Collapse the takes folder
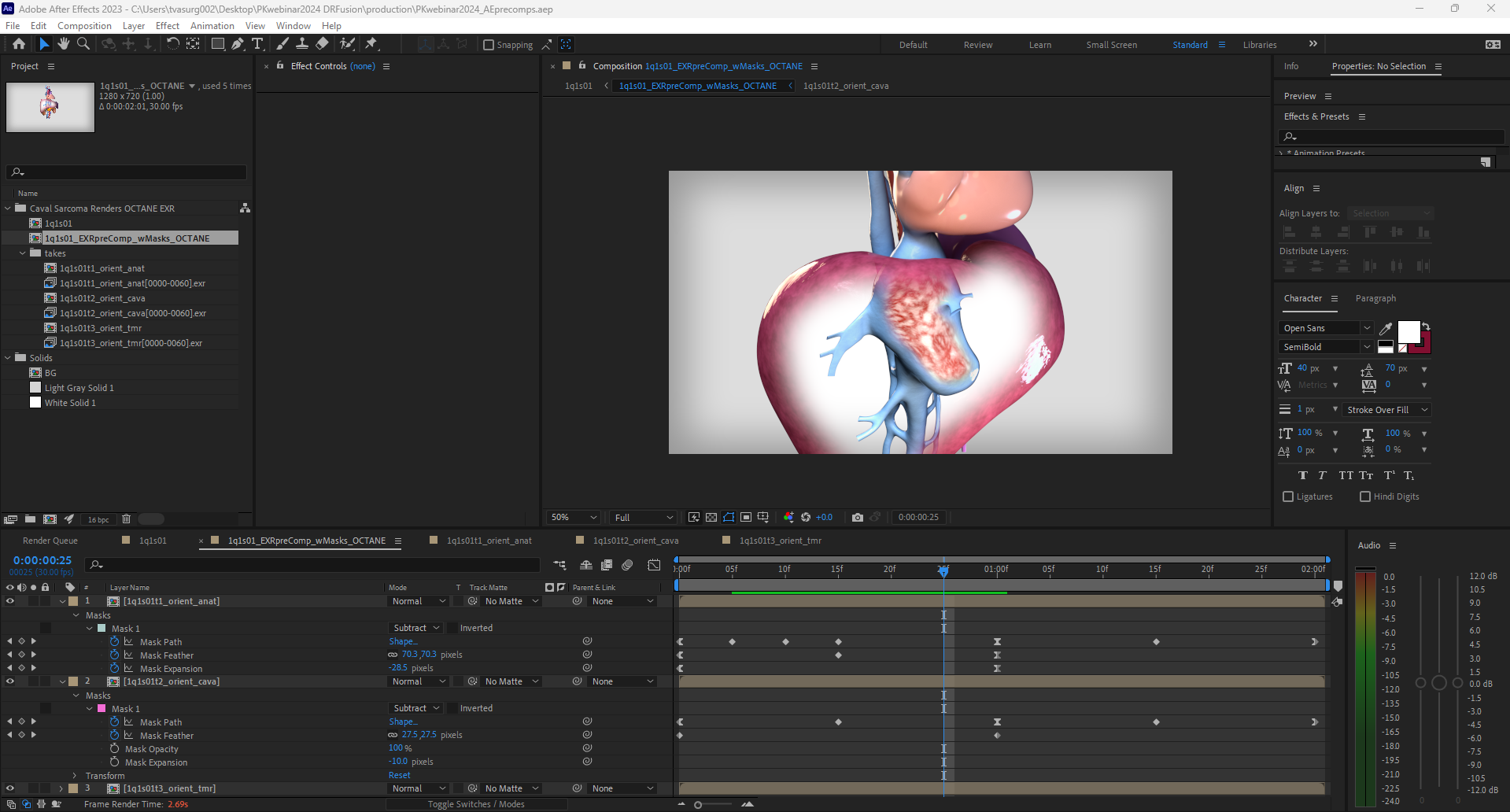The height and width of the screenshot is (812, 1510). 23,253
